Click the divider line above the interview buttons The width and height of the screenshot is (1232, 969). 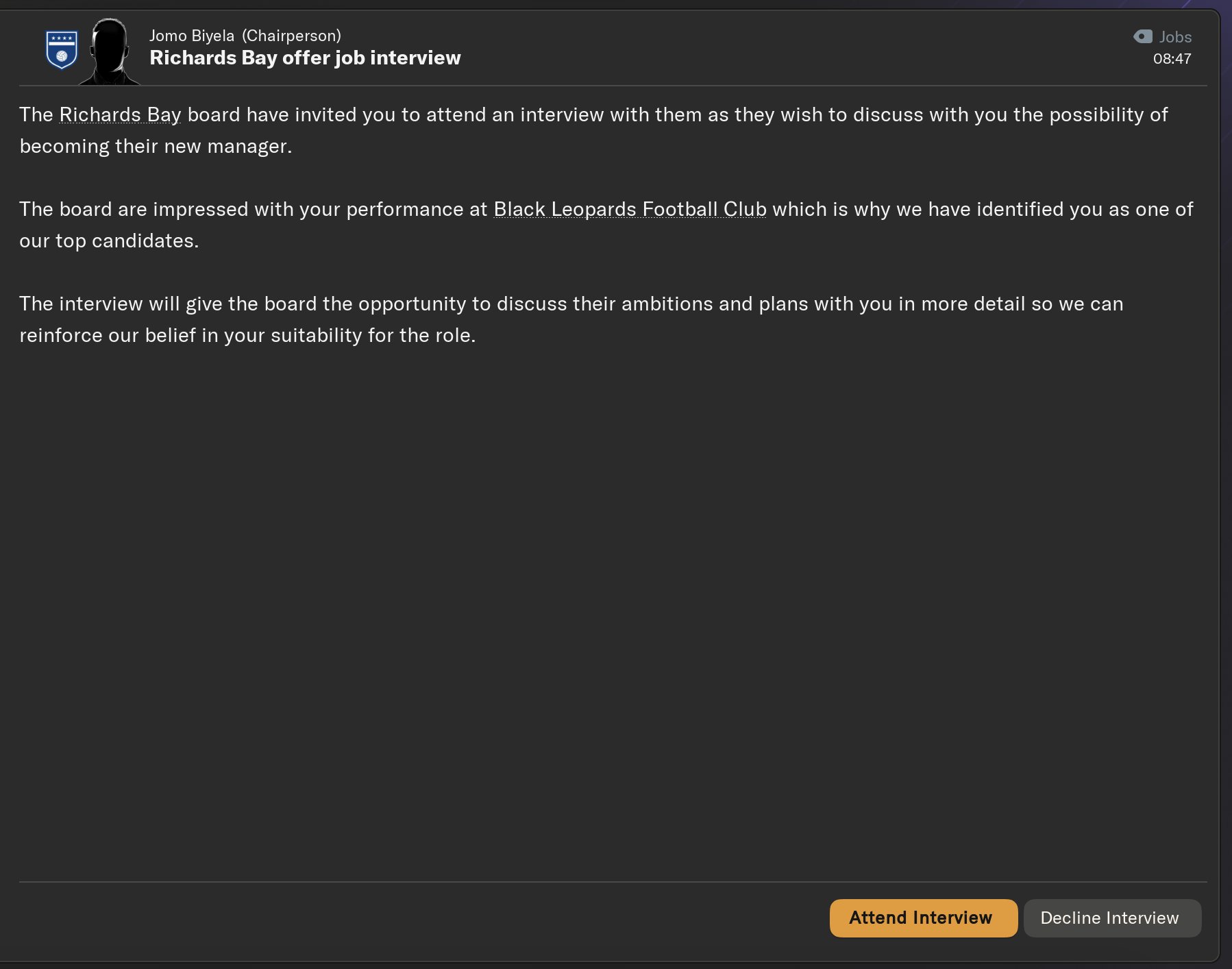(613, 882)
